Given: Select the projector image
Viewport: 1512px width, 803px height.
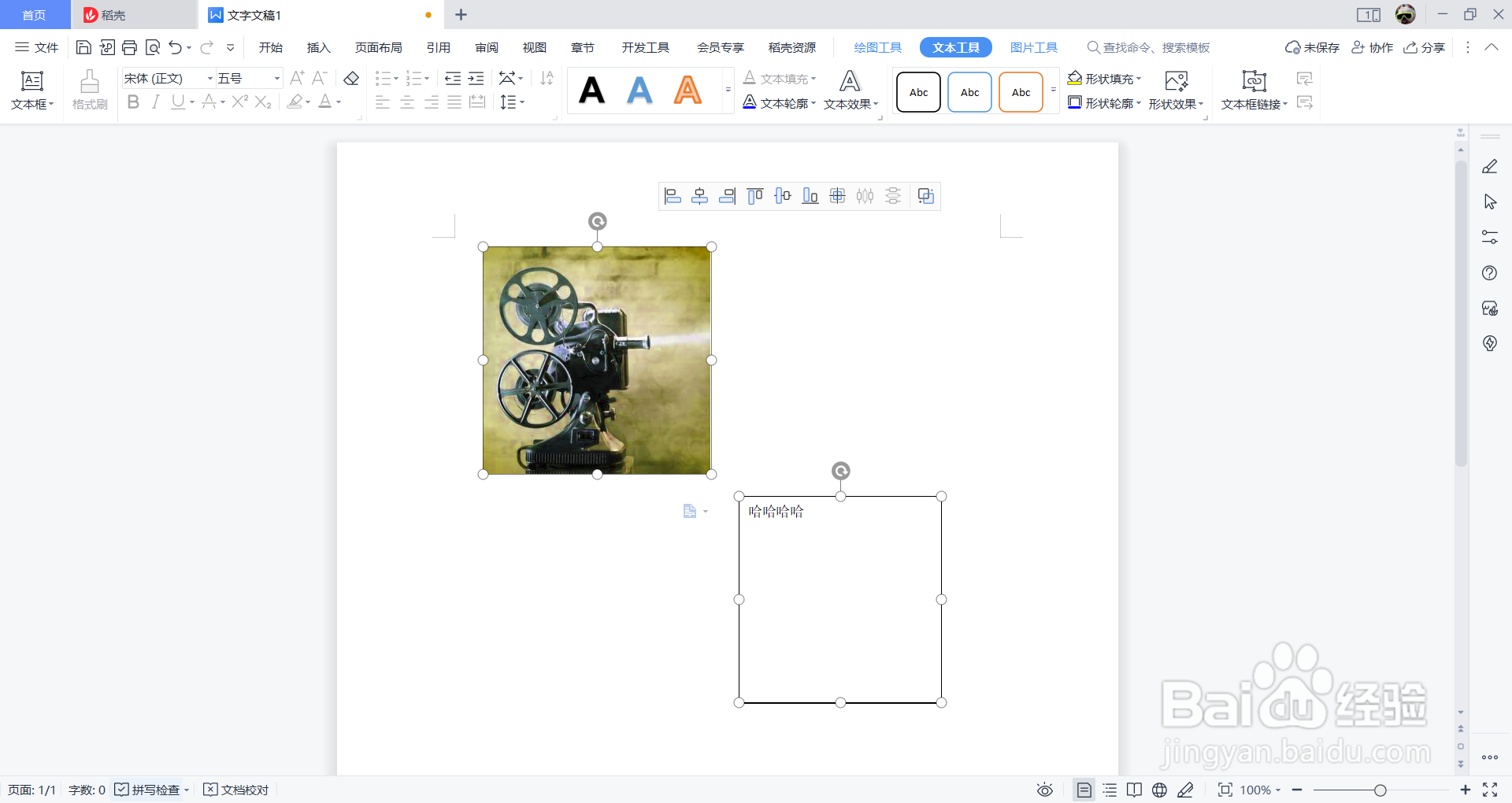Looking at the screenshot, I should point(597,360).
